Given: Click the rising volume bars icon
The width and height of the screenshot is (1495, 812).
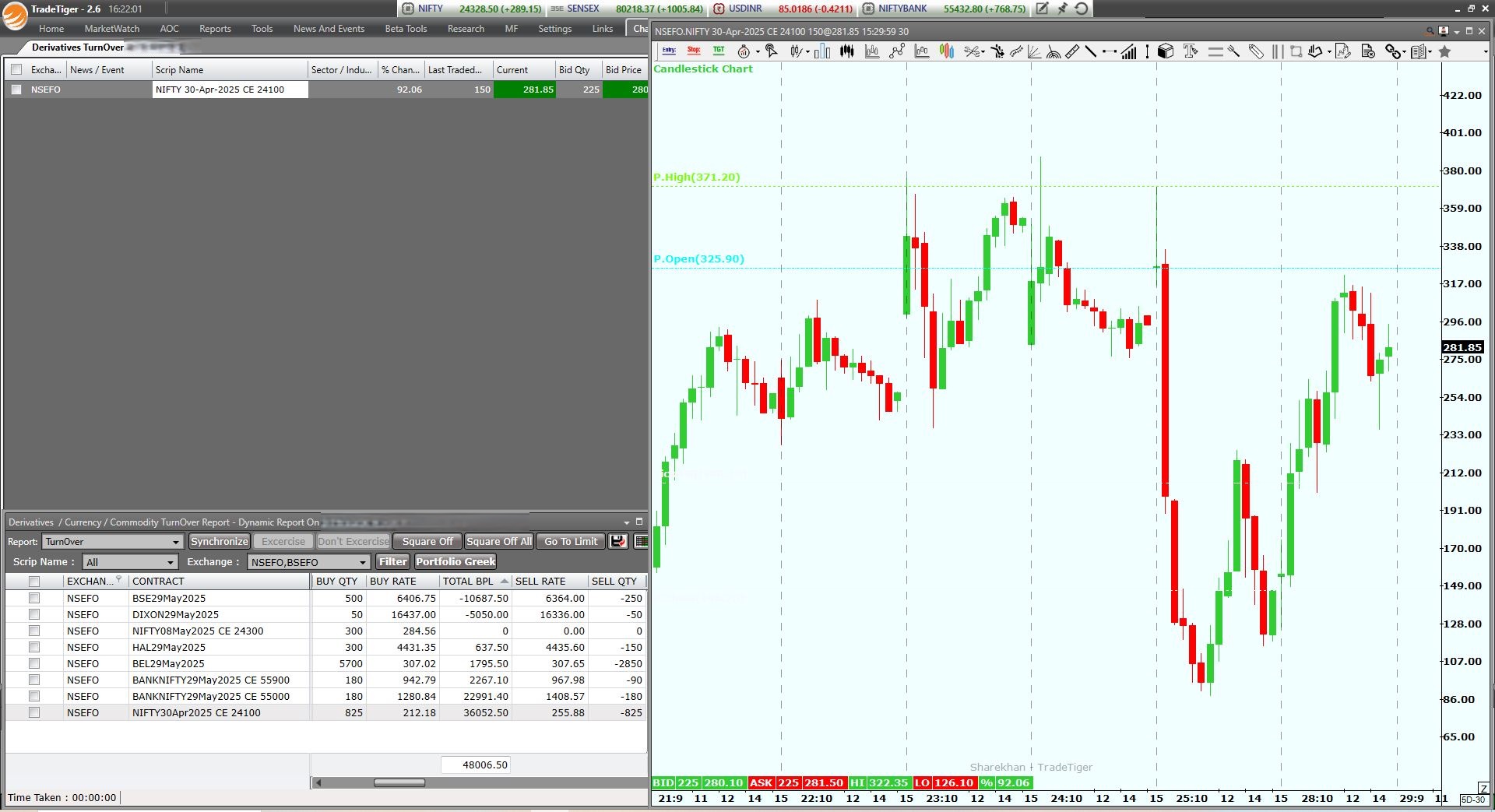Looking at the screenshot, I should pyautogui.click(x=1128, y=51).
